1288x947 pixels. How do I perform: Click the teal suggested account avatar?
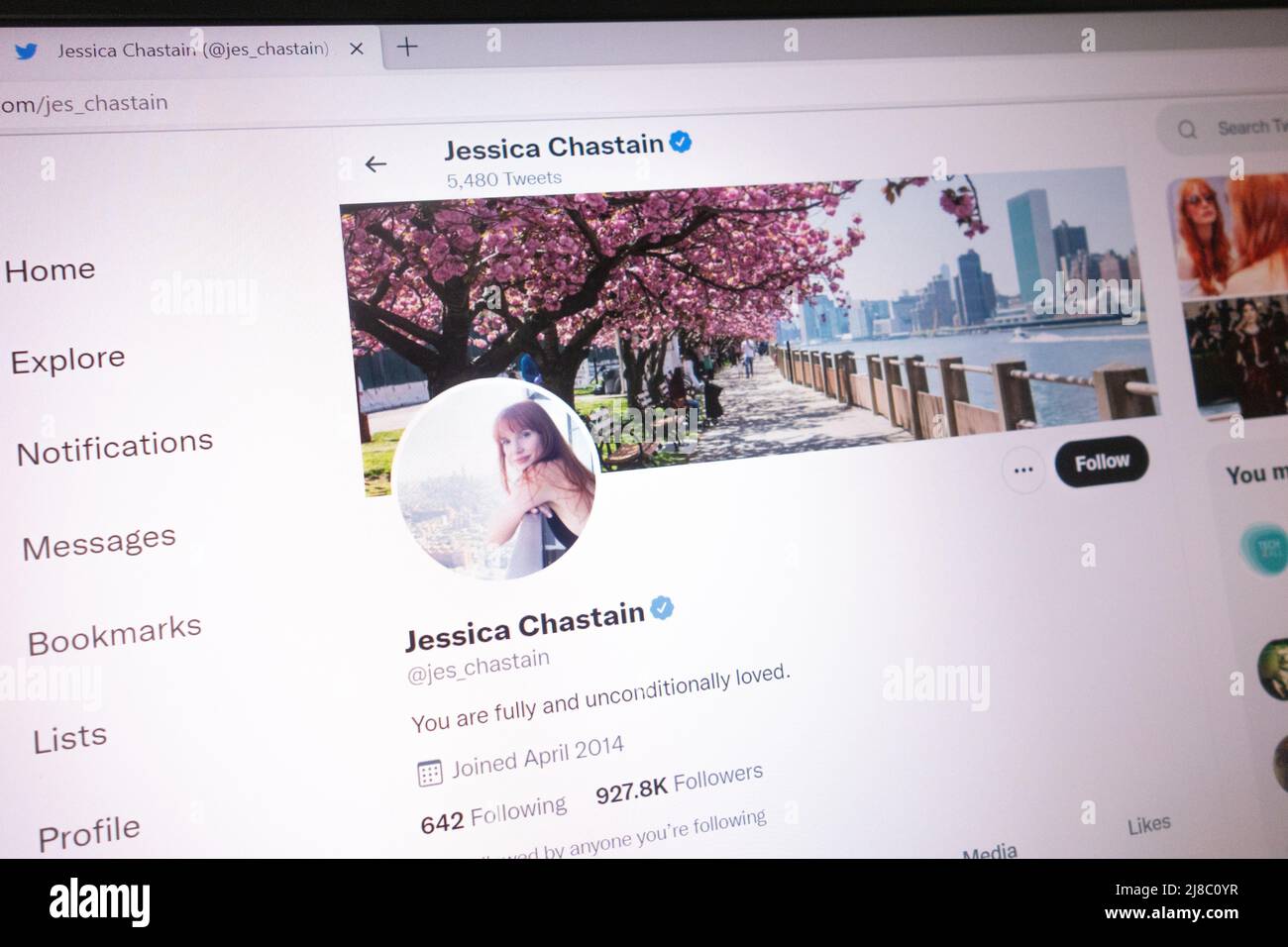pyautogui.click(x=1264, y=548)
